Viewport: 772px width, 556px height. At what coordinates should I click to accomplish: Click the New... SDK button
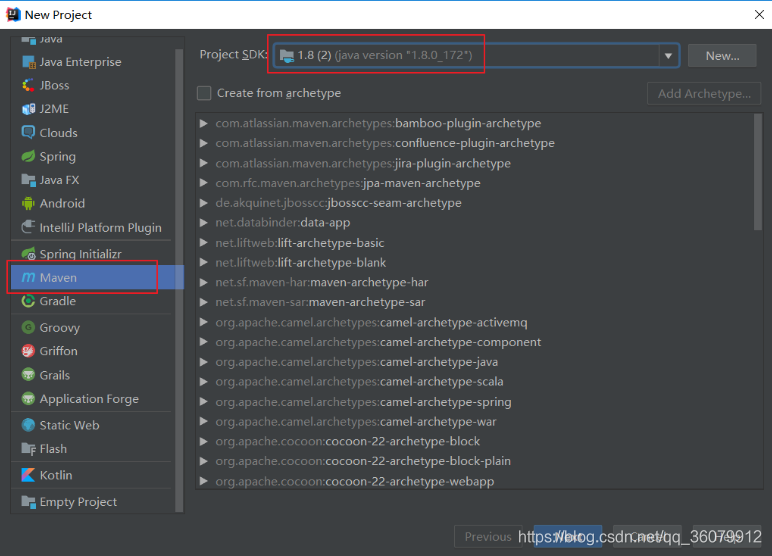(722, 56)
